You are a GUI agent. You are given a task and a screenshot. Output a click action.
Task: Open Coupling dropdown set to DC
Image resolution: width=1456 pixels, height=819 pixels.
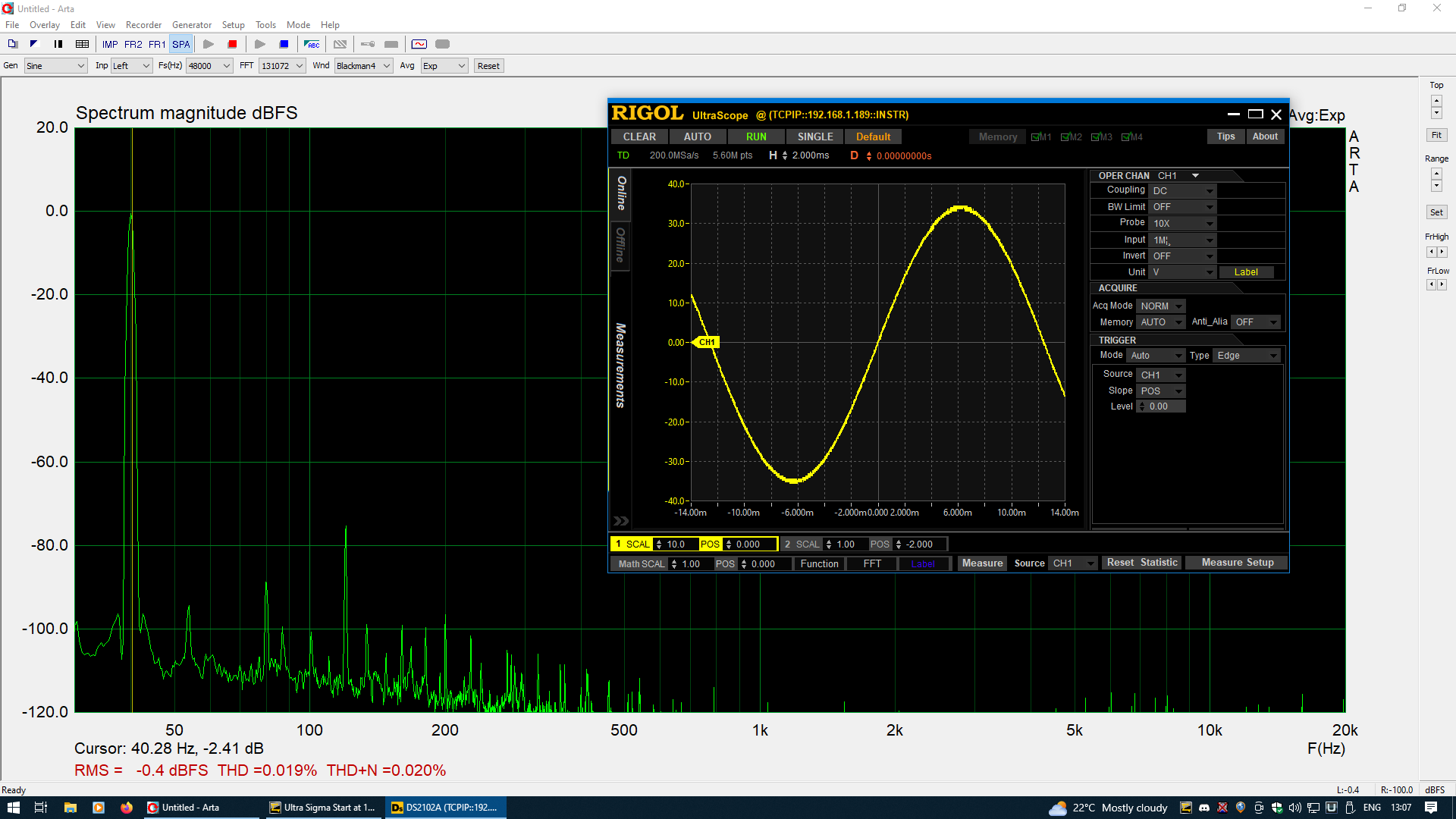point(1182,191)
